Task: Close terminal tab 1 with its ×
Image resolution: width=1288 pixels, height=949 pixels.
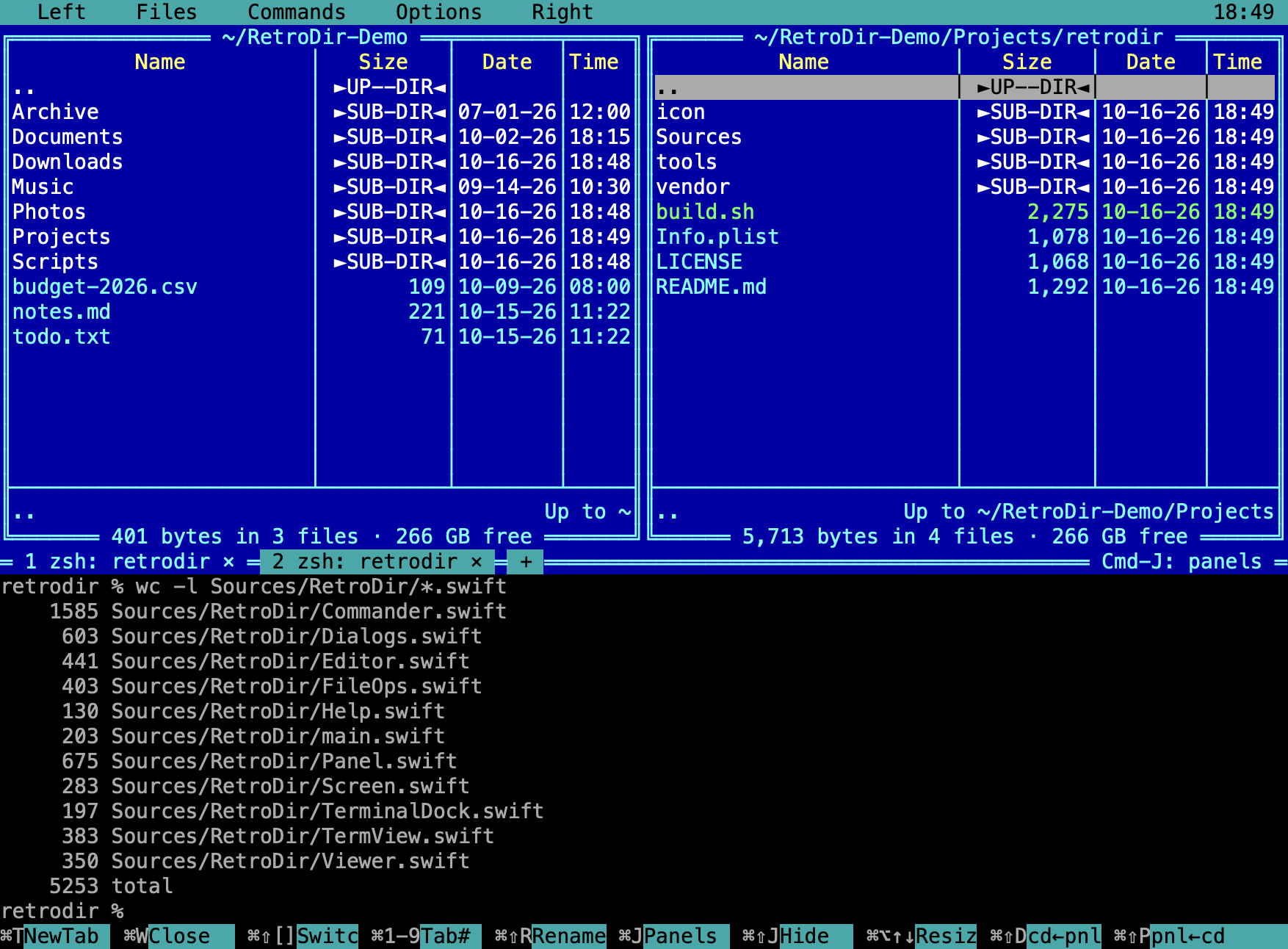Action: 229,562
